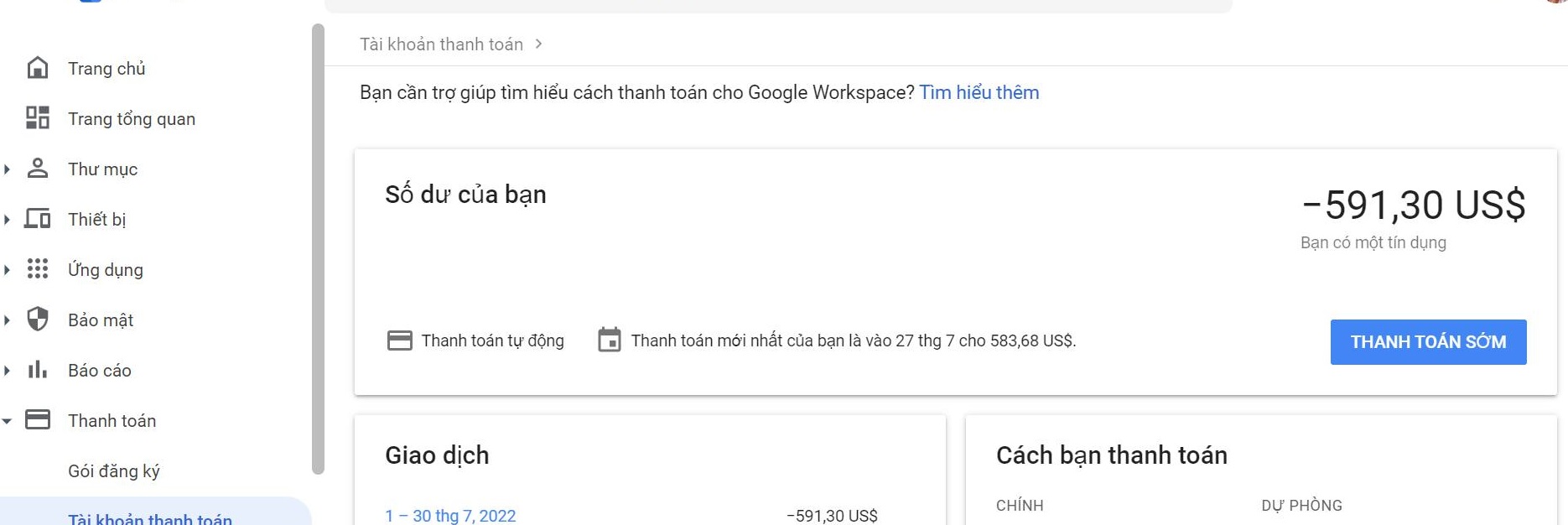Expand the Thư mục menu arrow
This screenshot has height=525, width=1568.
(7, 169)
